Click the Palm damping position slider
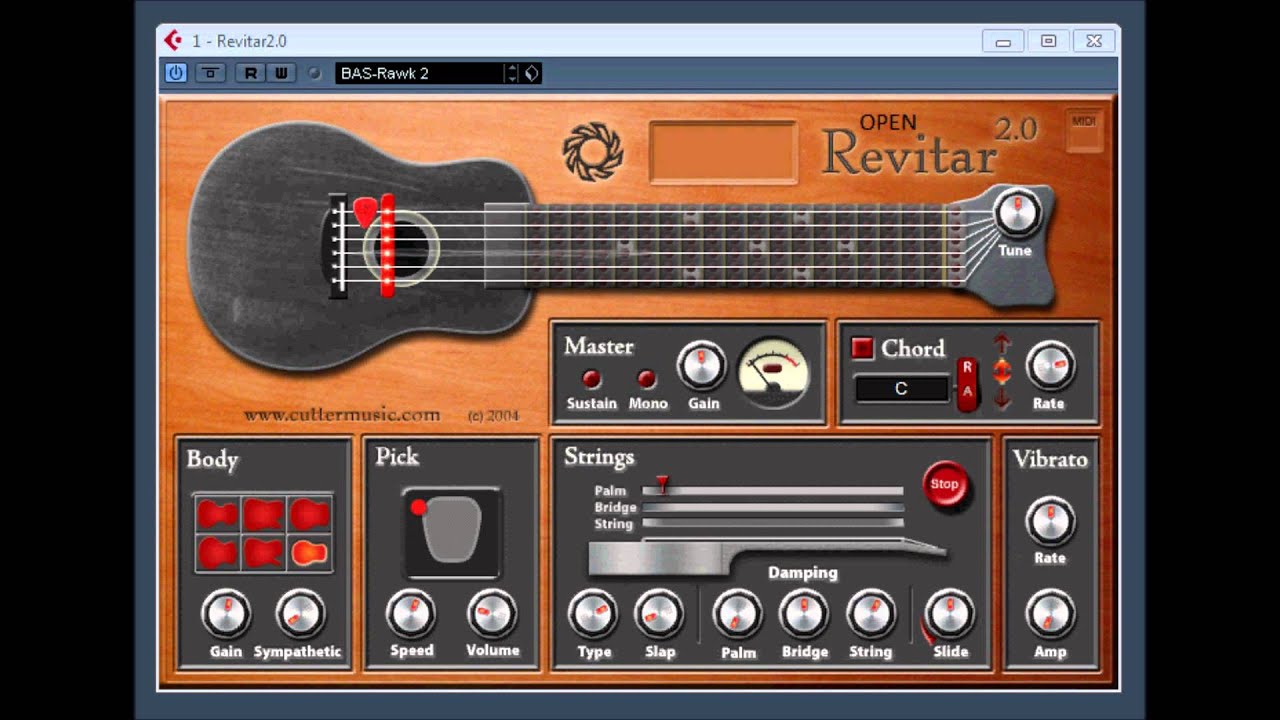 [x=772, y=490]
